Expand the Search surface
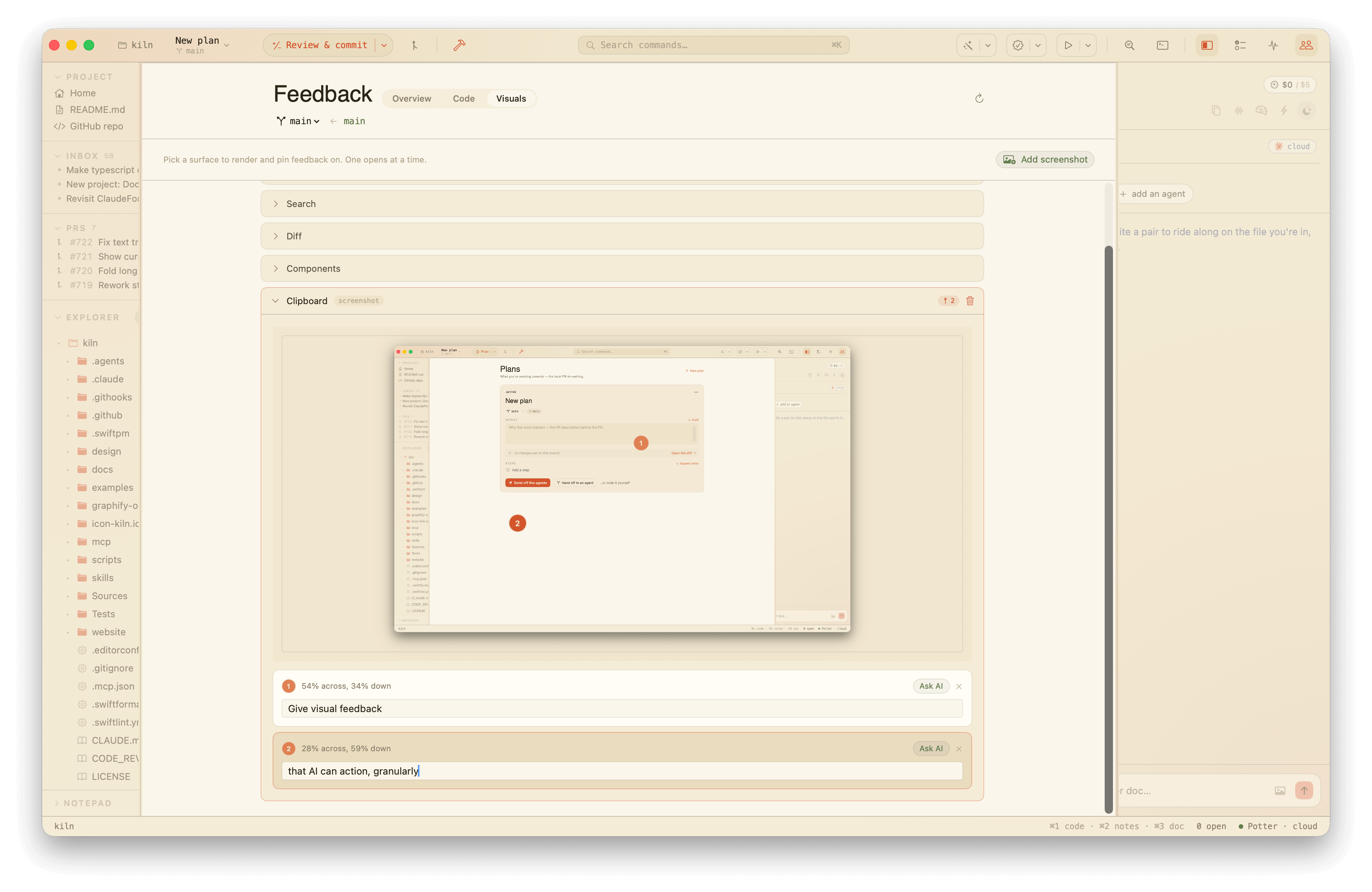 (622, 204)
